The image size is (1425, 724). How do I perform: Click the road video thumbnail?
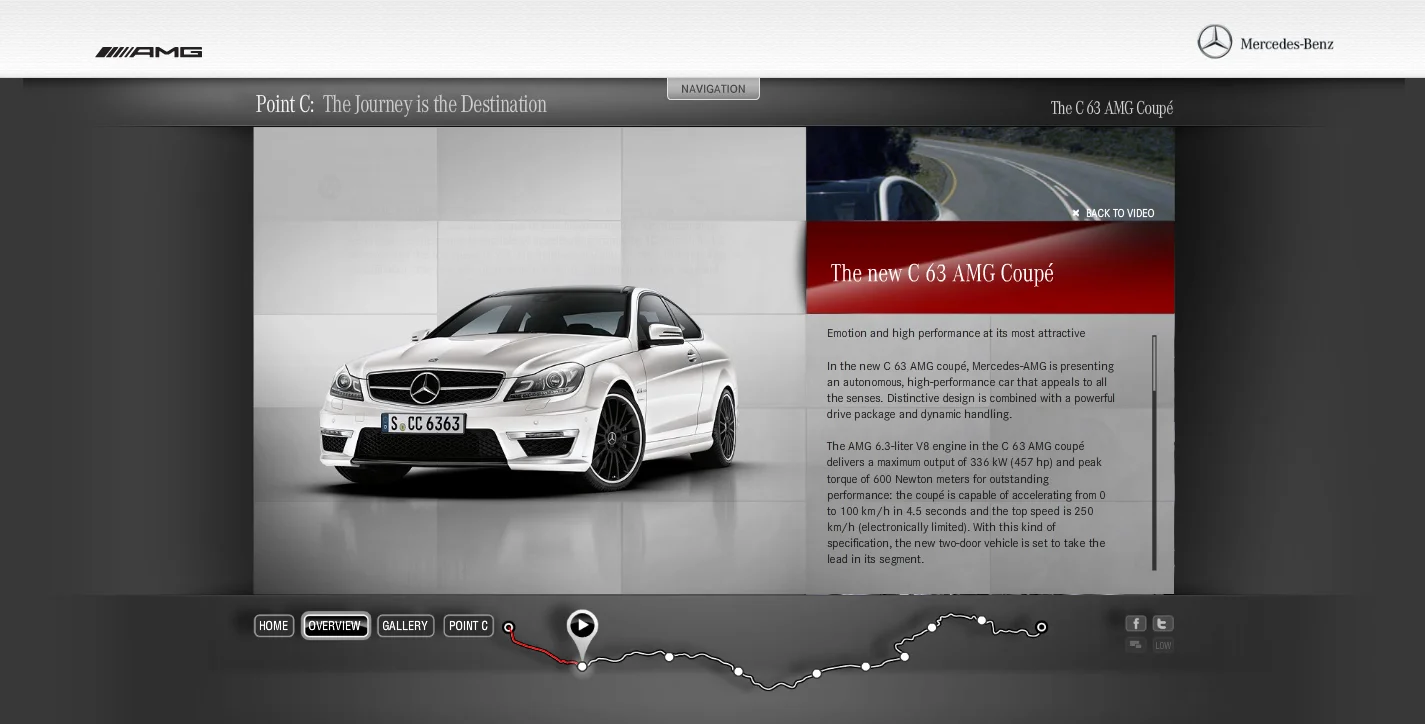[x=990, y=174]
